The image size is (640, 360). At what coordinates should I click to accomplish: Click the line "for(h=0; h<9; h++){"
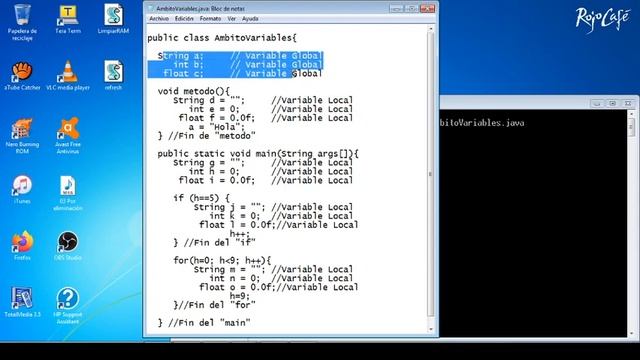(x=222, y=260)
